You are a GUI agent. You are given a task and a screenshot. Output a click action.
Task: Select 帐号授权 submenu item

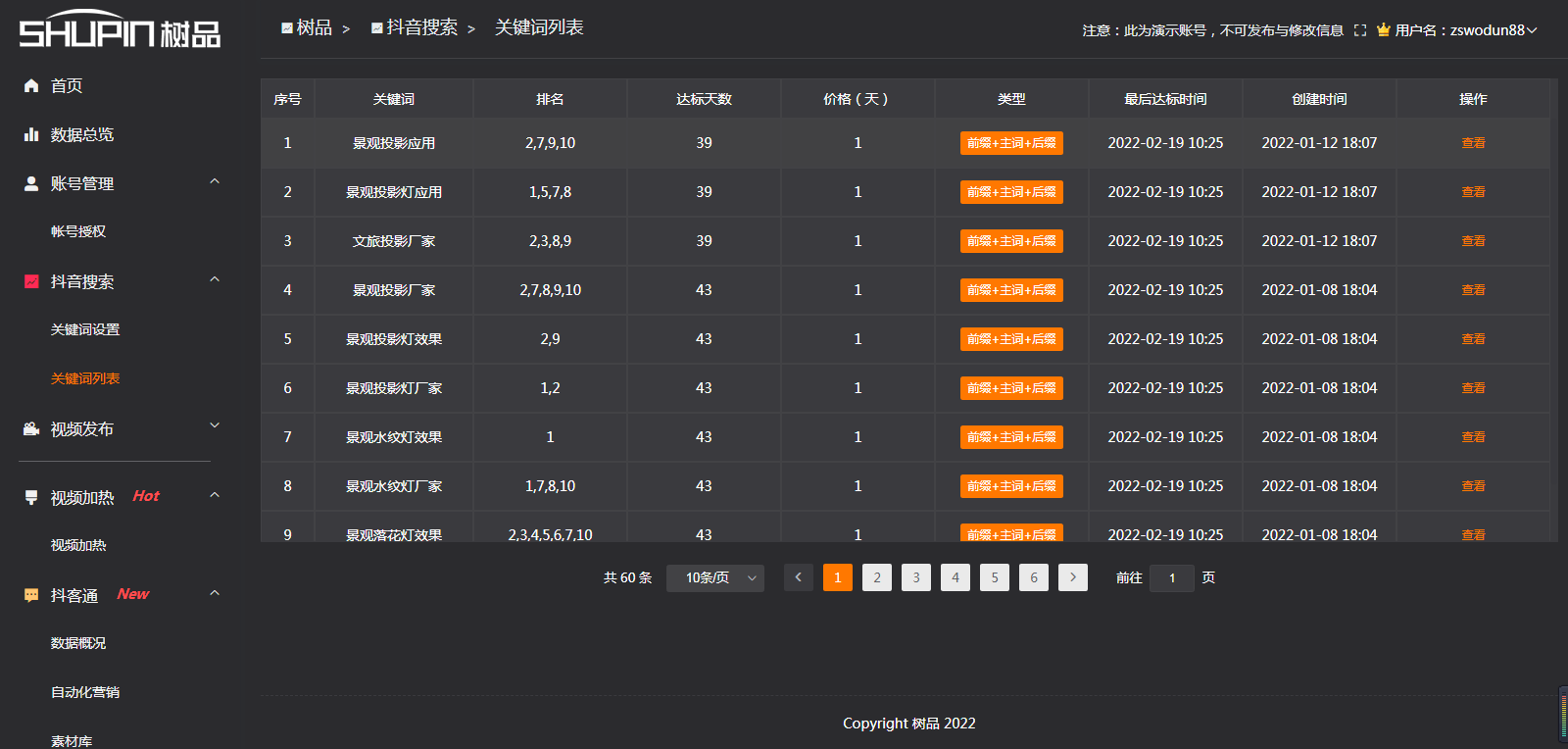click(x=78, y=231)
